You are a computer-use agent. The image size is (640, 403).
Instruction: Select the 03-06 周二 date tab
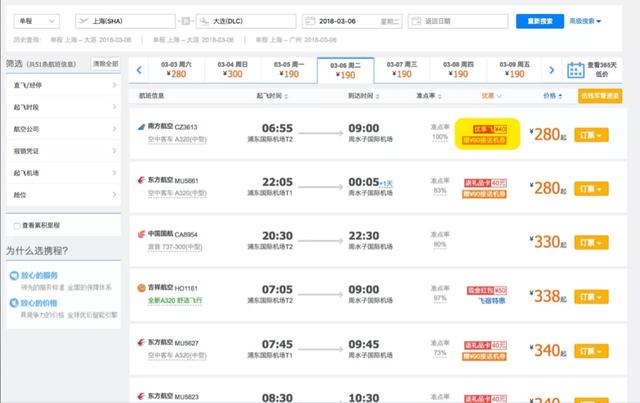(345, 70)
